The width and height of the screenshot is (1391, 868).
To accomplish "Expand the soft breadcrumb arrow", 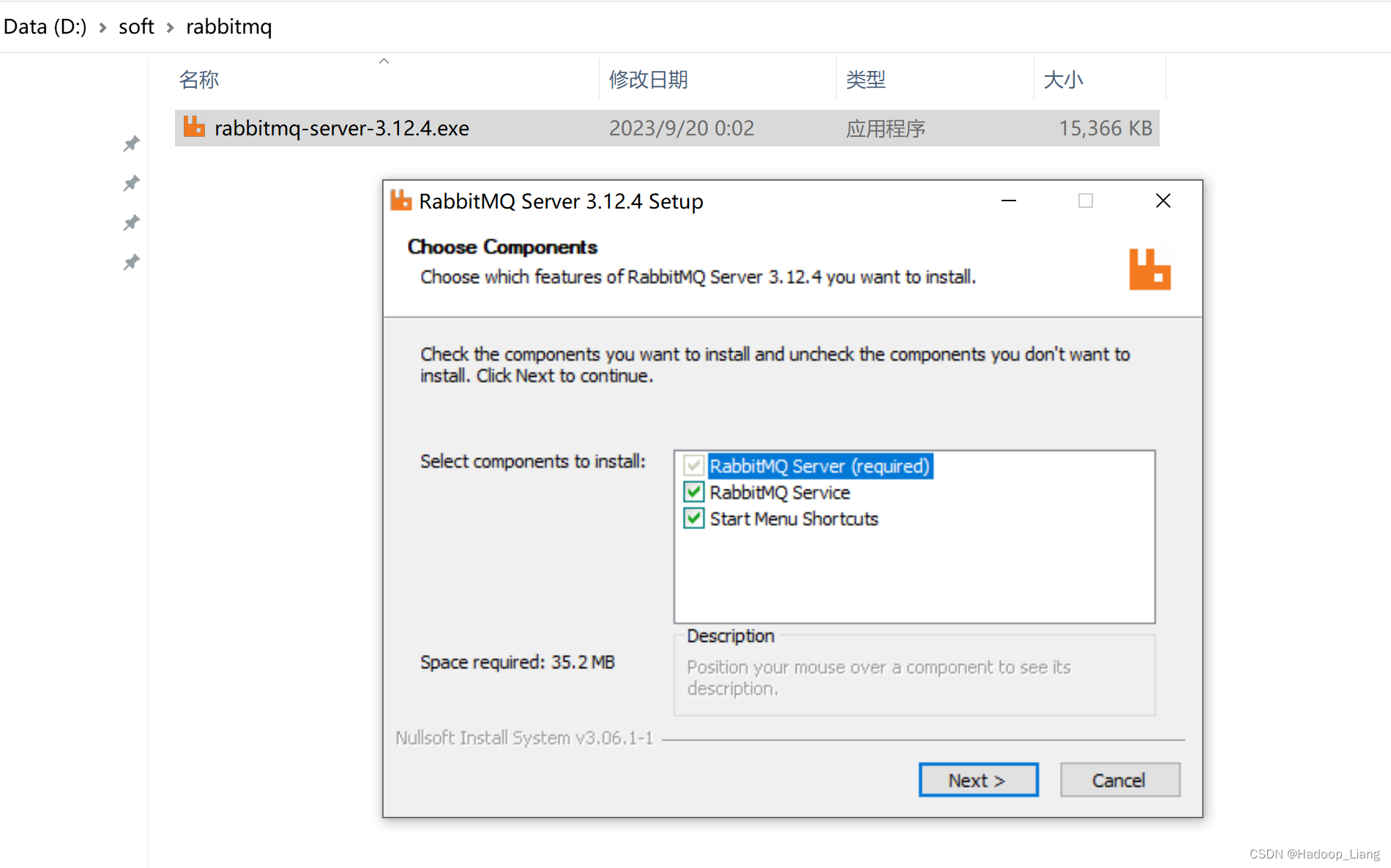I will (x=170, y=27).
